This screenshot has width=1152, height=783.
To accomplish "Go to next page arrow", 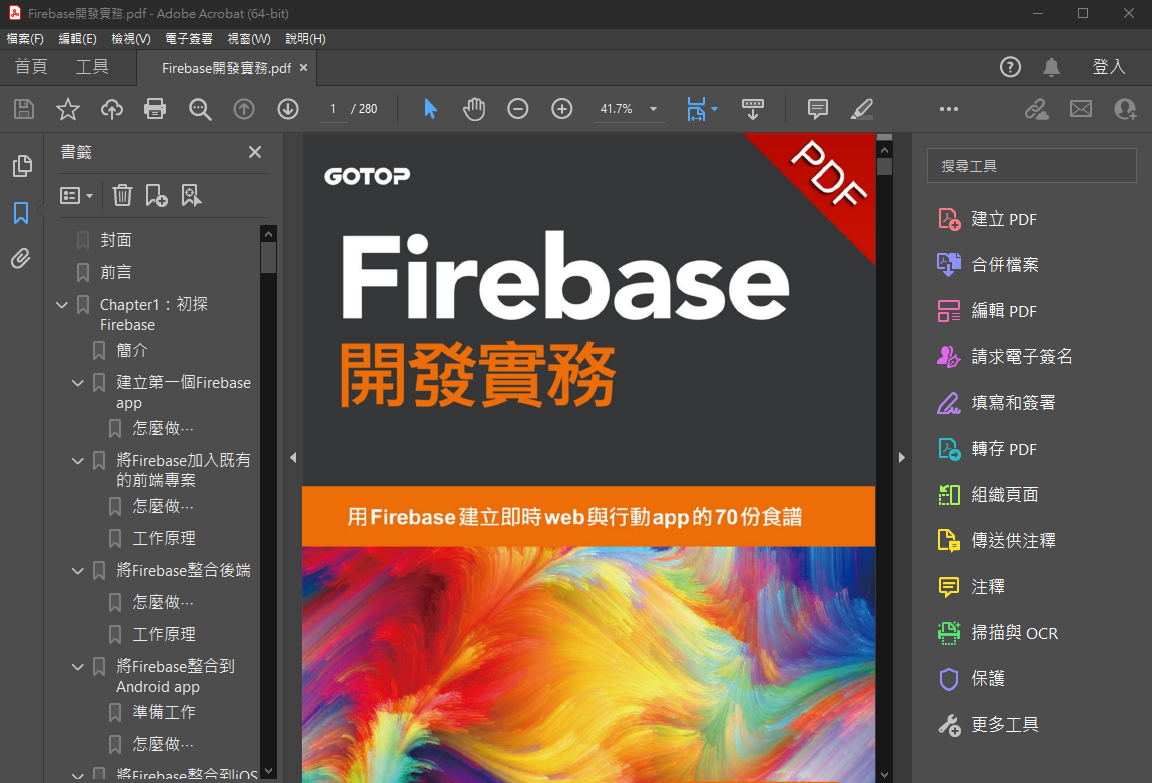I will pyautogui.click(x=288, y=109).
